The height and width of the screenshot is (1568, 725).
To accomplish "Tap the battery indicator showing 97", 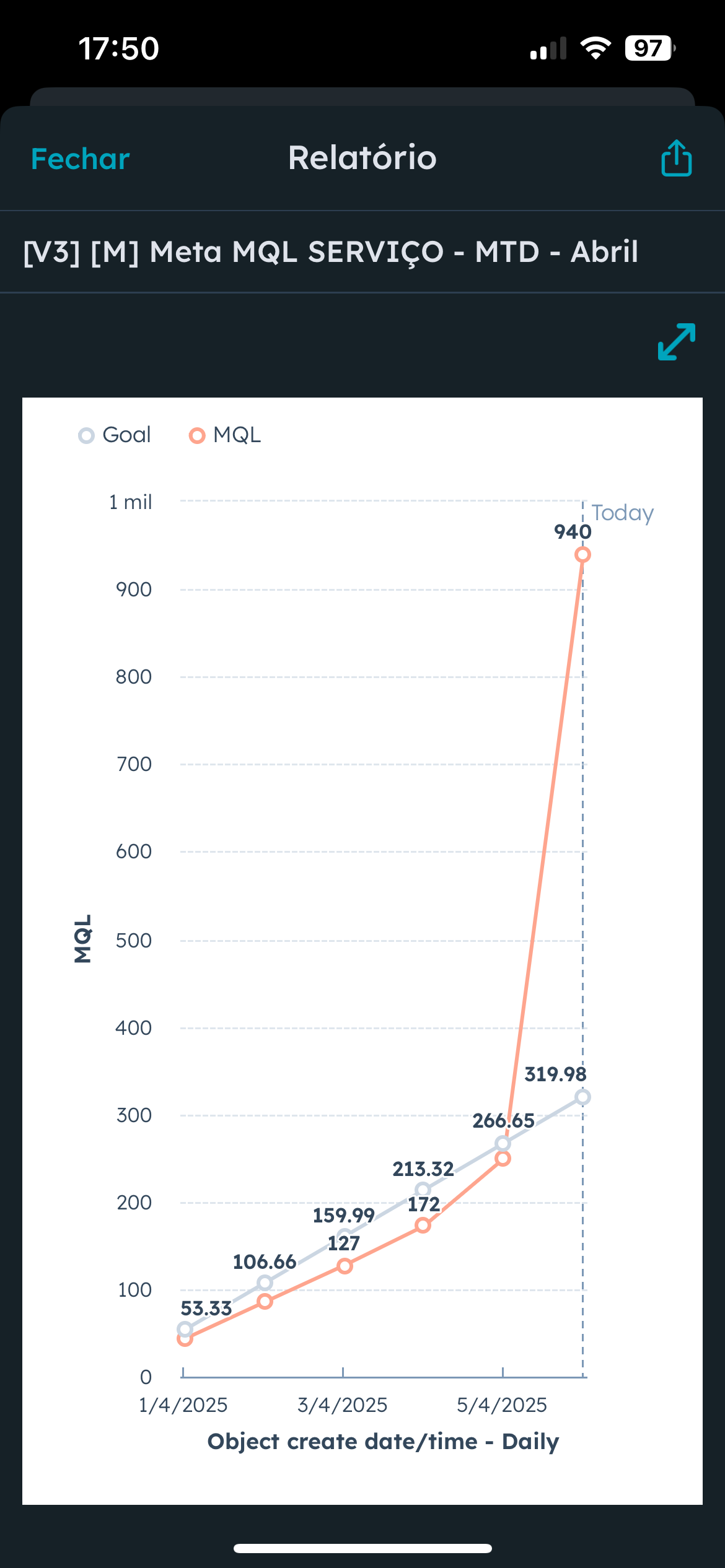I will tap(649, 48).
